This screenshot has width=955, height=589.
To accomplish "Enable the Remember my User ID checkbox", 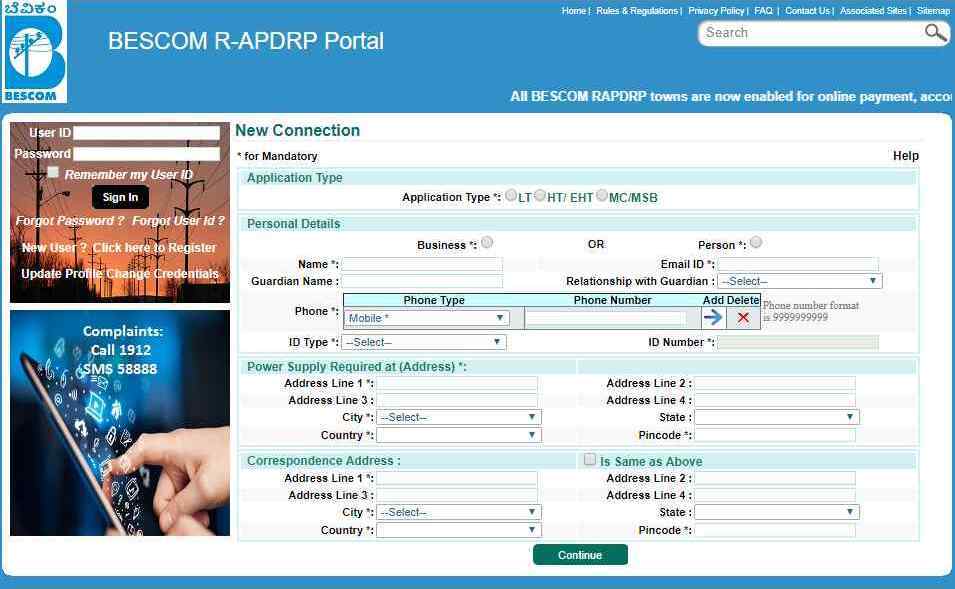I will 53,173.
